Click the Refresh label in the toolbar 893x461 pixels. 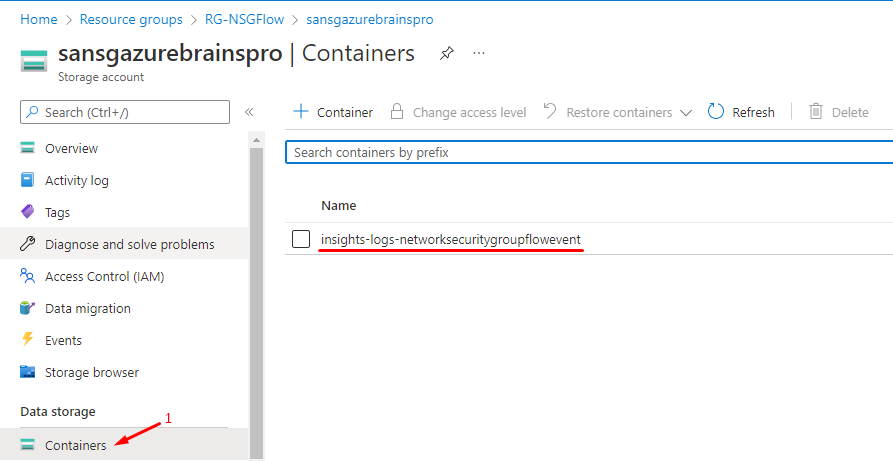click(x=753, y=113)
